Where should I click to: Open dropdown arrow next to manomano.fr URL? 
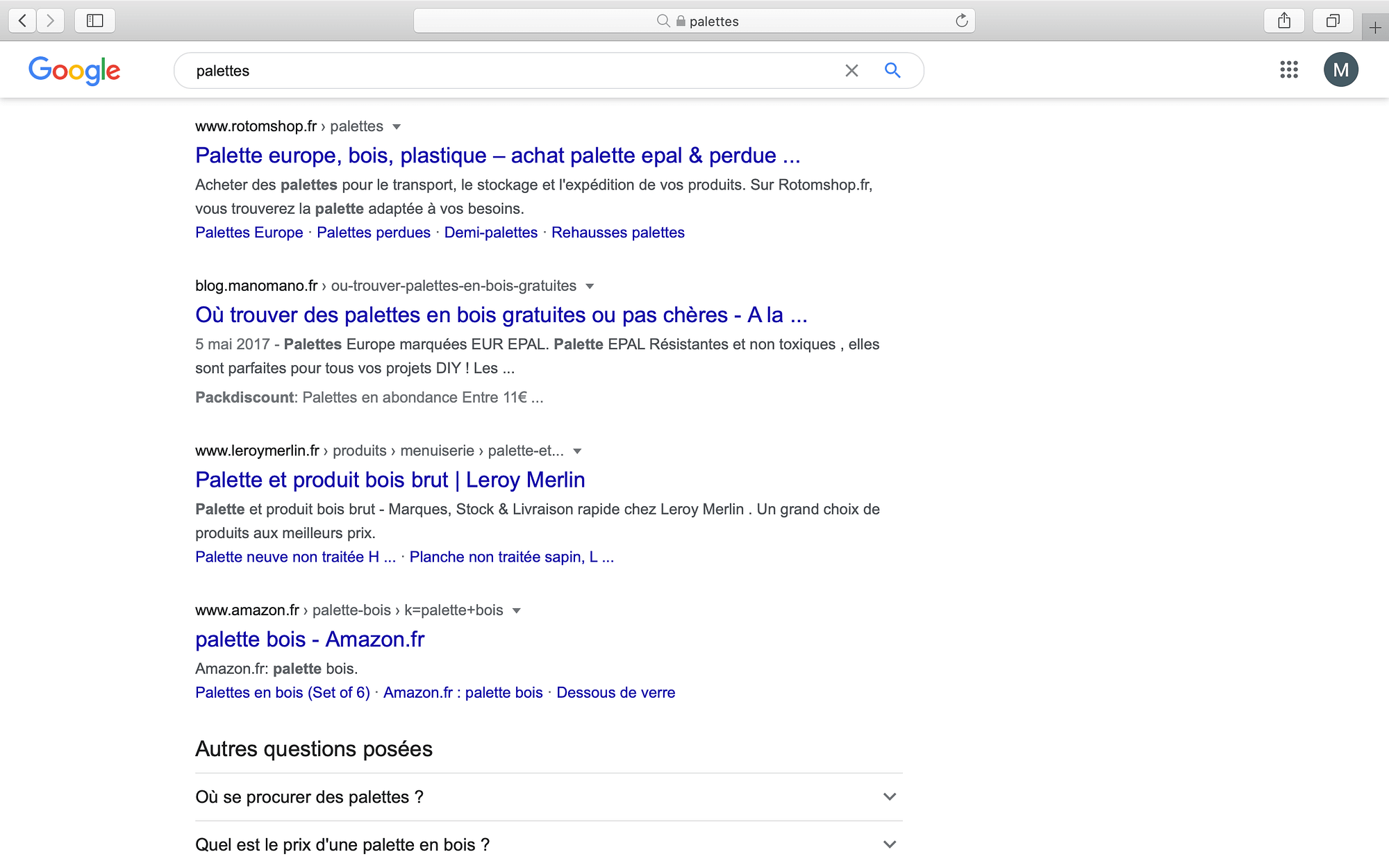point(590,286)
